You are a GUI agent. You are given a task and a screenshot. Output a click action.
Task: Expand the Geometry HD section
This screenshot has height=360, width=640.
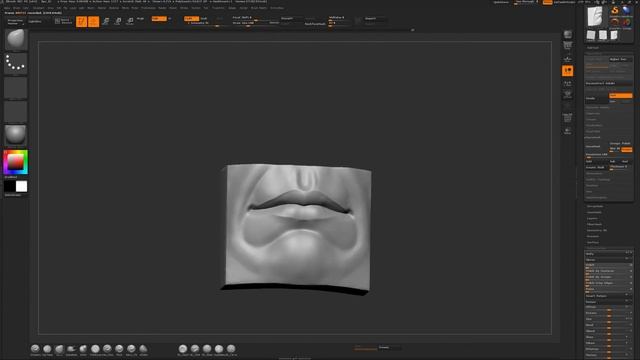click(x=597, y=230)
